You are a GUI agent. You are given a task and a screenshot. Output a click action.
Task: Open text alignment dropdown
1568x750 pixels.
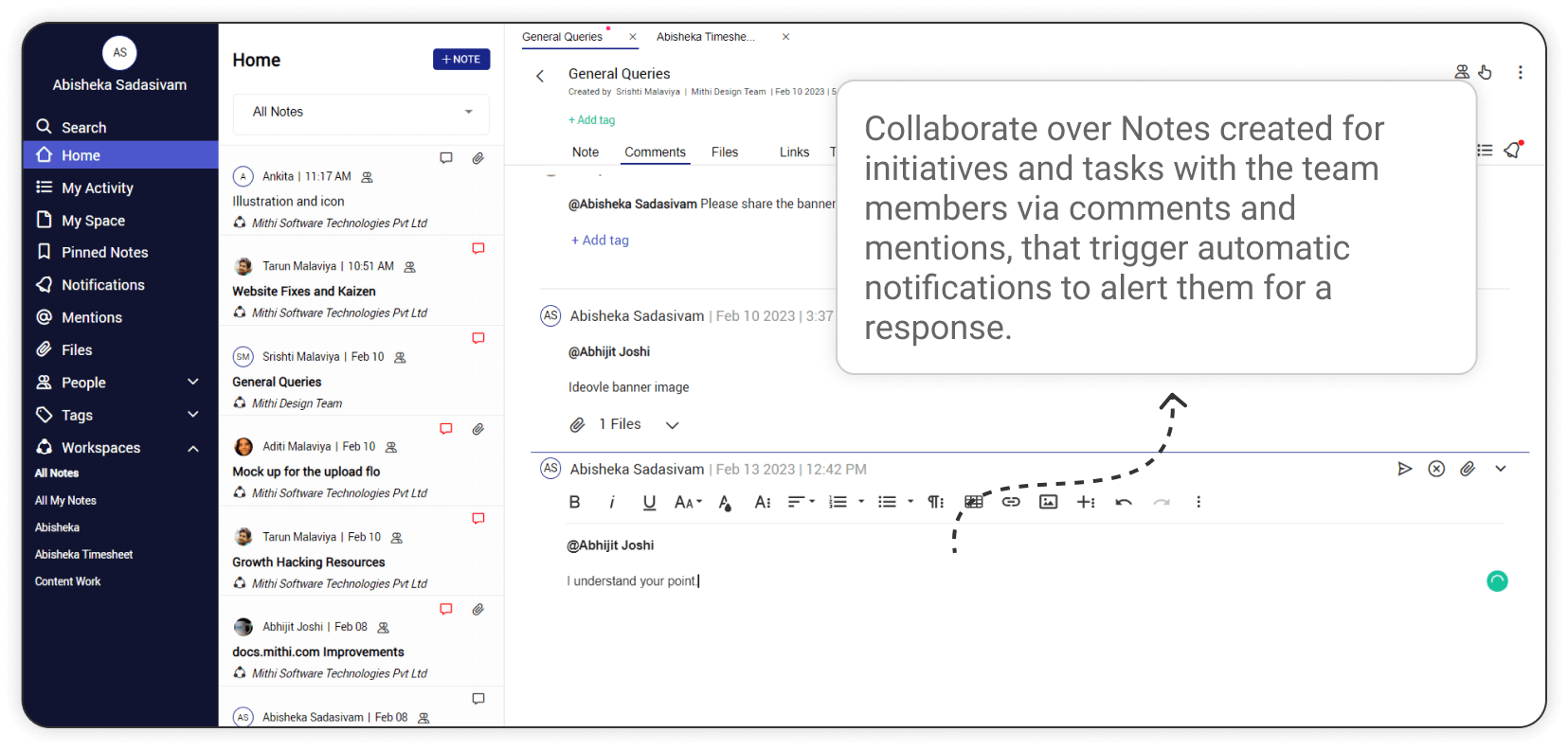click(802, 502)
